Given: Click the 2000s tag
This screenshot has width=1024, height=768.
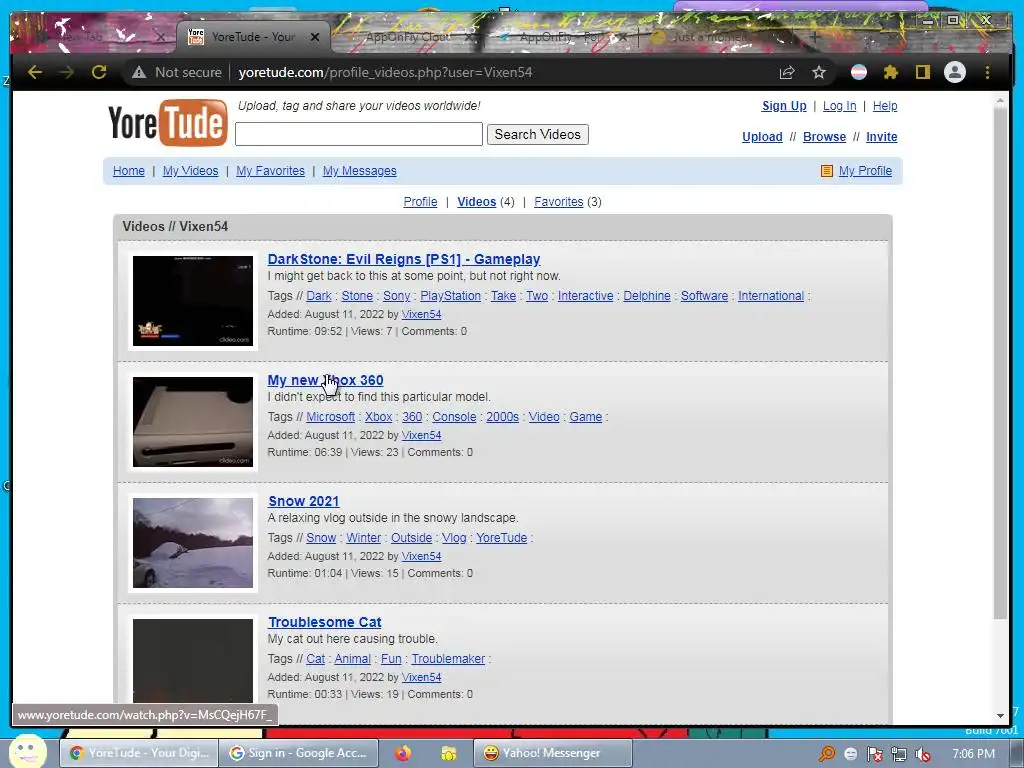Looking at the screenshot, I should 502,417.
